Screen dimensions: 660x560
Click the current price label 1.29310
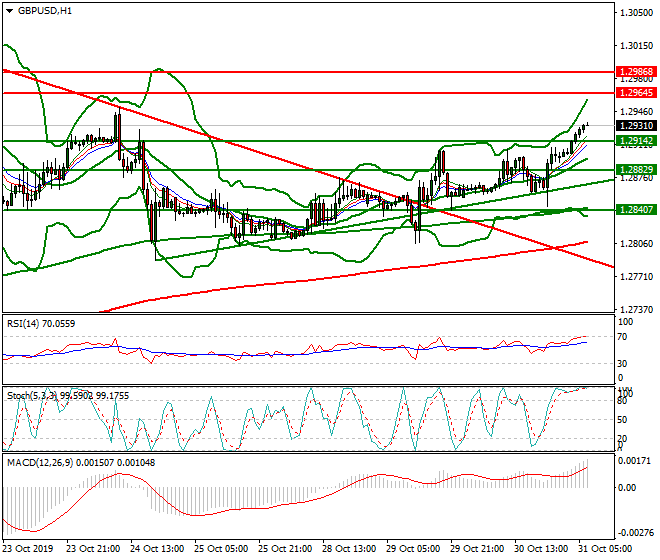coord(636,125)
